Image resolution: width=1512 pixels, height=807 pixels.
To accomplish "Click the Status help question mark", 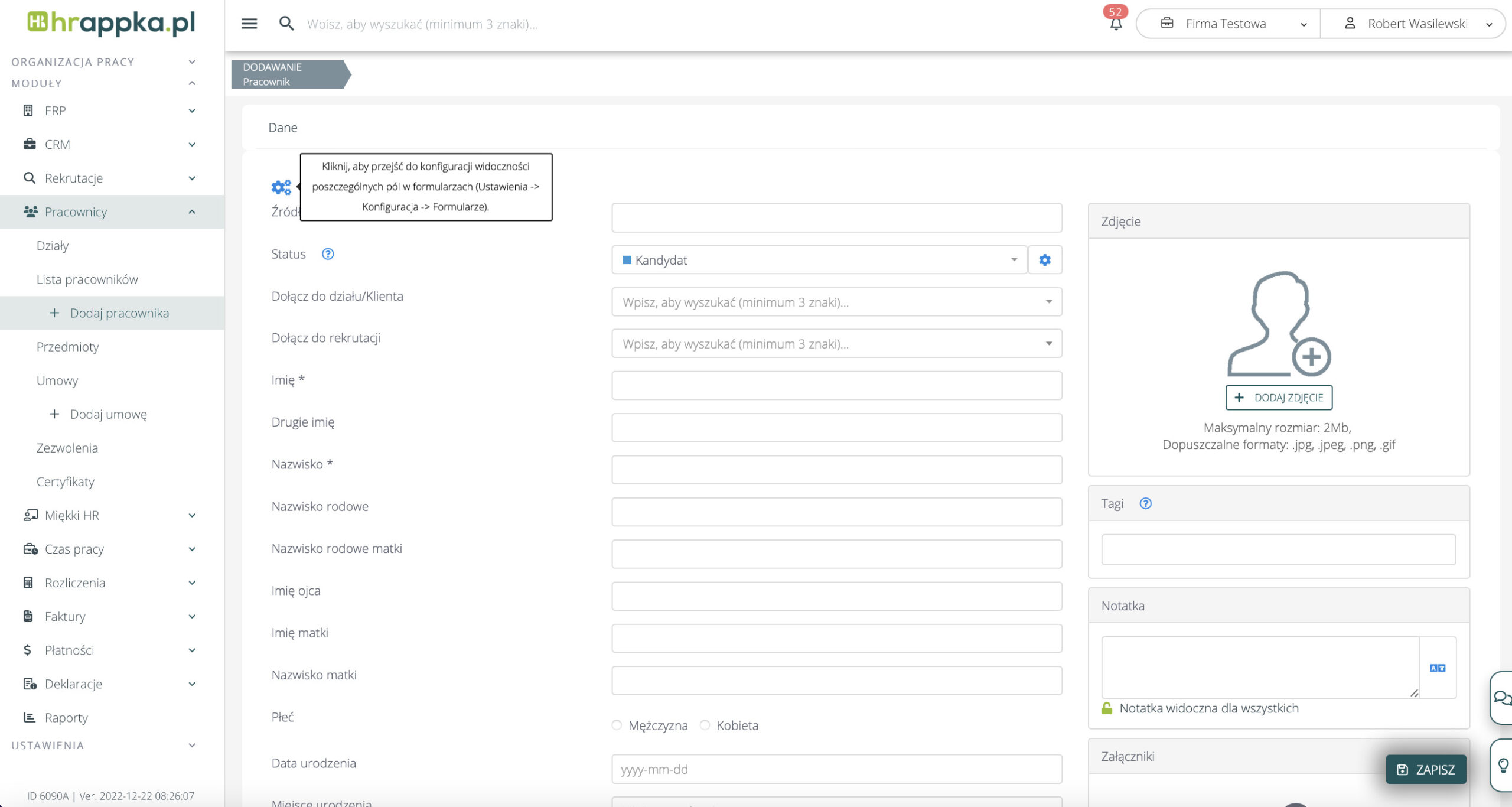I will click(328, 254).
